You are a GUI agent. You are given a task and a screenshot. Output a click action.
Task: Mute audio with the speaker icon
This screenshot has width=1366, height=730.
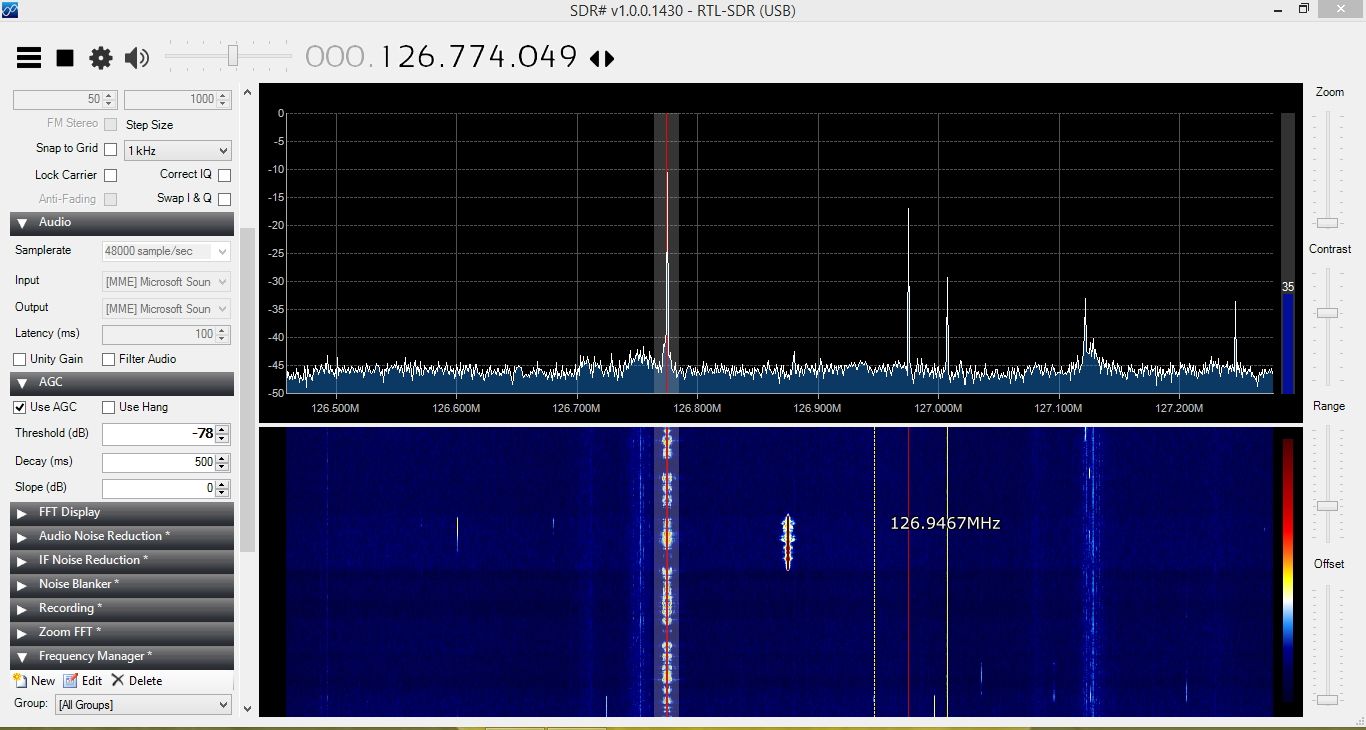tap(137, 58)
